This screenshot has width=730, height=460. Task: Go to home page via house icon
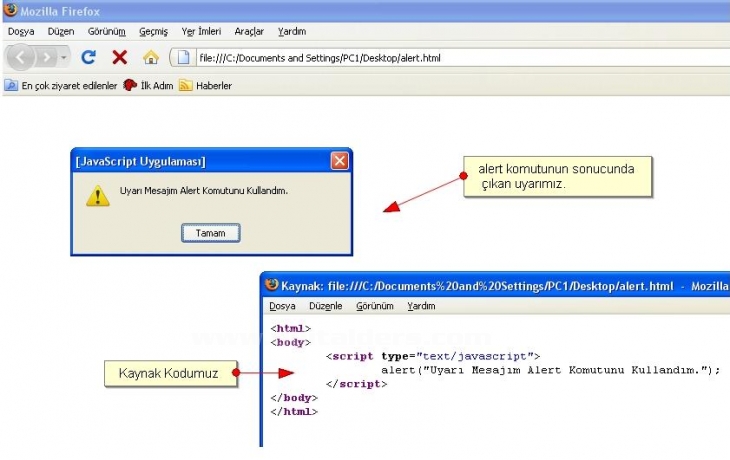[150, 57]
